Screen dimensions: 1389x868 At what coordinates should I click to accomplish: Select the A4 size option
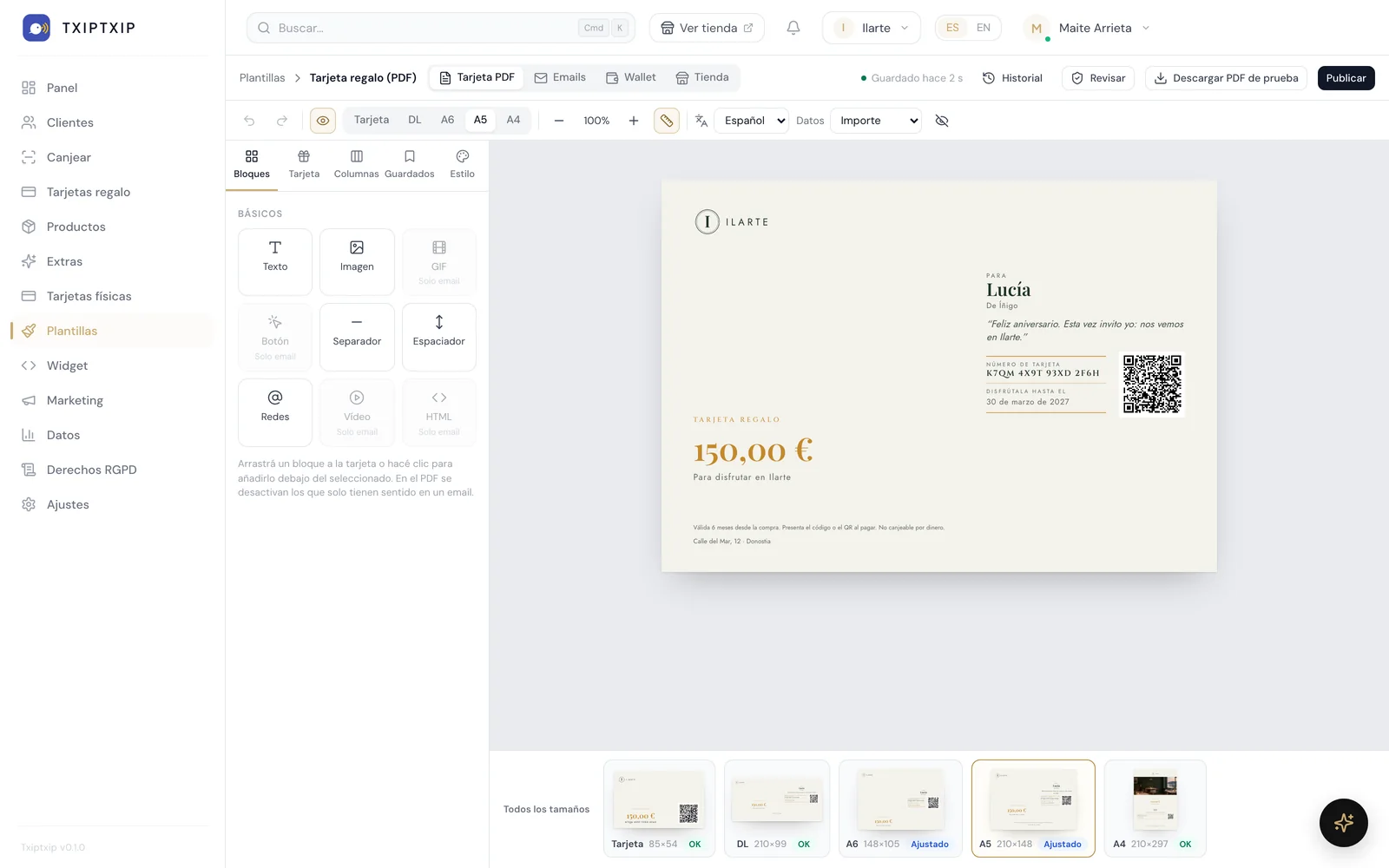coord(513,120)
